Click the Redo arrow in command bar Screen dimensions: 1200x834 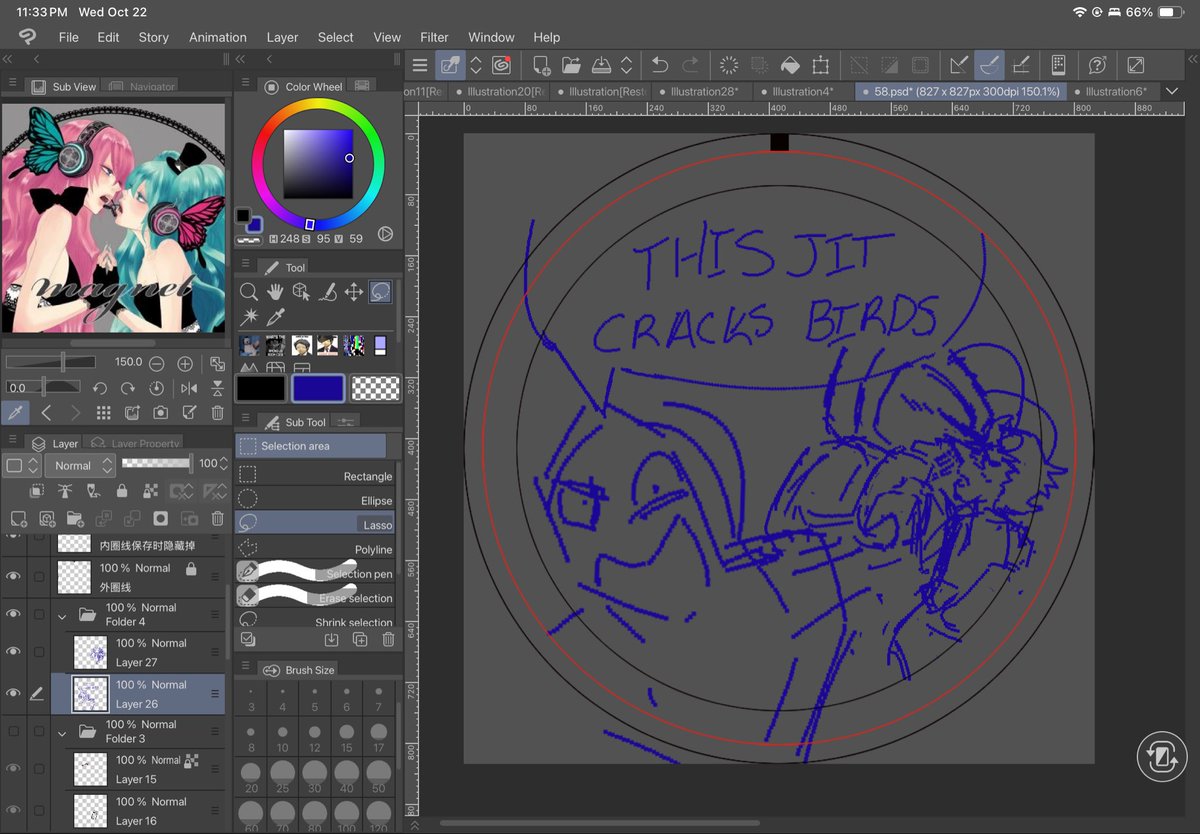coord(690,65)
